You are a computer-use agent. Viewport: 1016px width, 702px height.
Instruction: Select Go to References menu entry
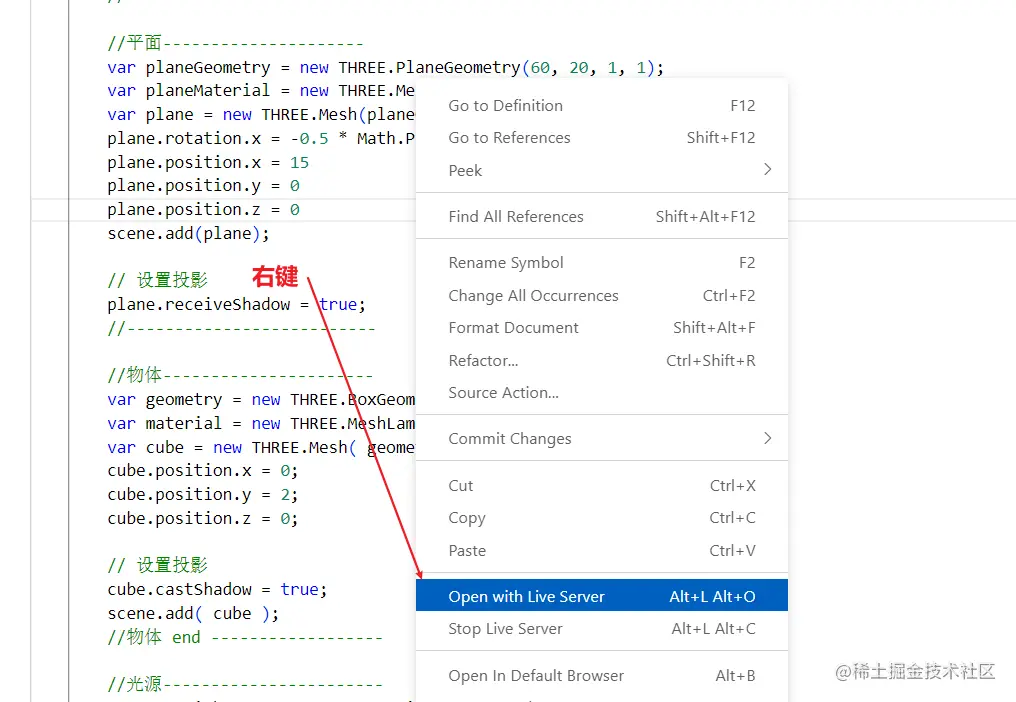click(x=601, y=138)
